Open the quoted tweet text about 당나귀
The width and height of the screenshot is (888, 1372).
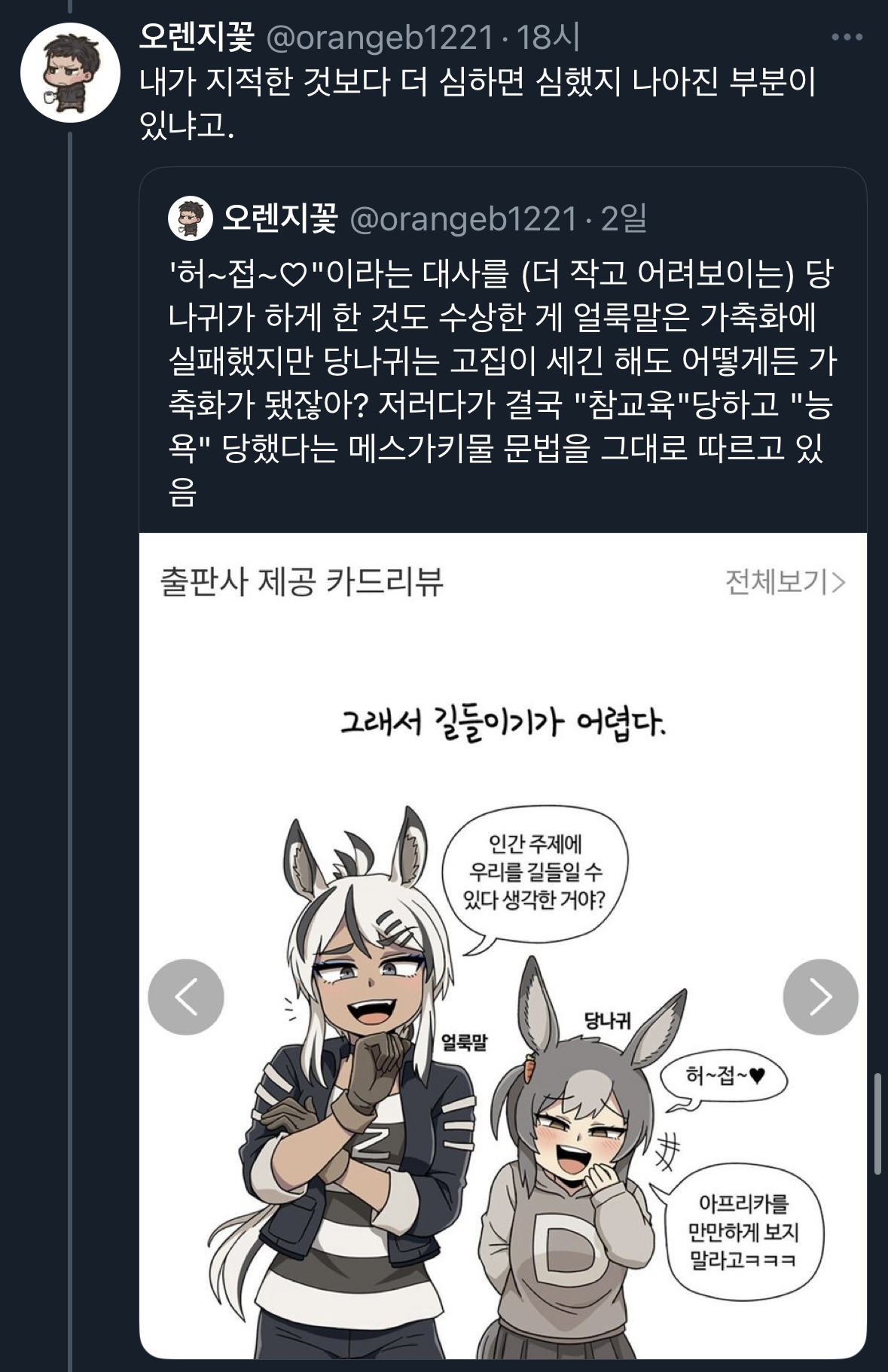(502, 384)
